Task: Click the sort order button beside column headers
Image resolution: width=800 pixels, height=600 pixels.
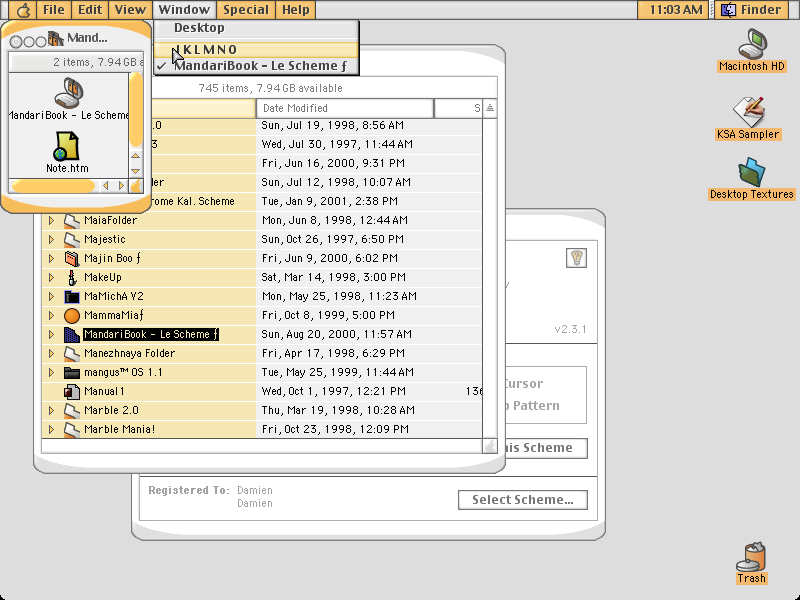Action: [x=490, y=108]
